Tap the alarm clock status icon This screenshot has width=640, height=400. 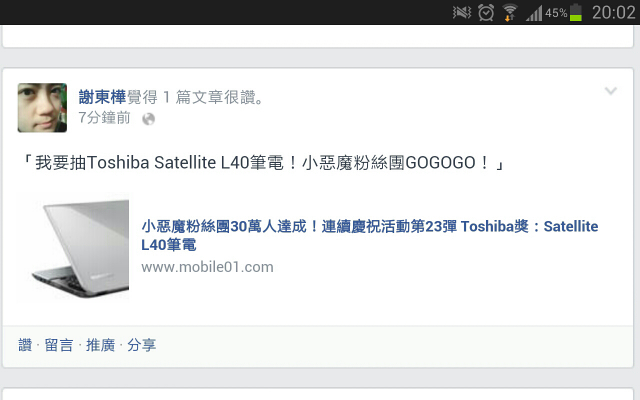[x=486, y=12]
